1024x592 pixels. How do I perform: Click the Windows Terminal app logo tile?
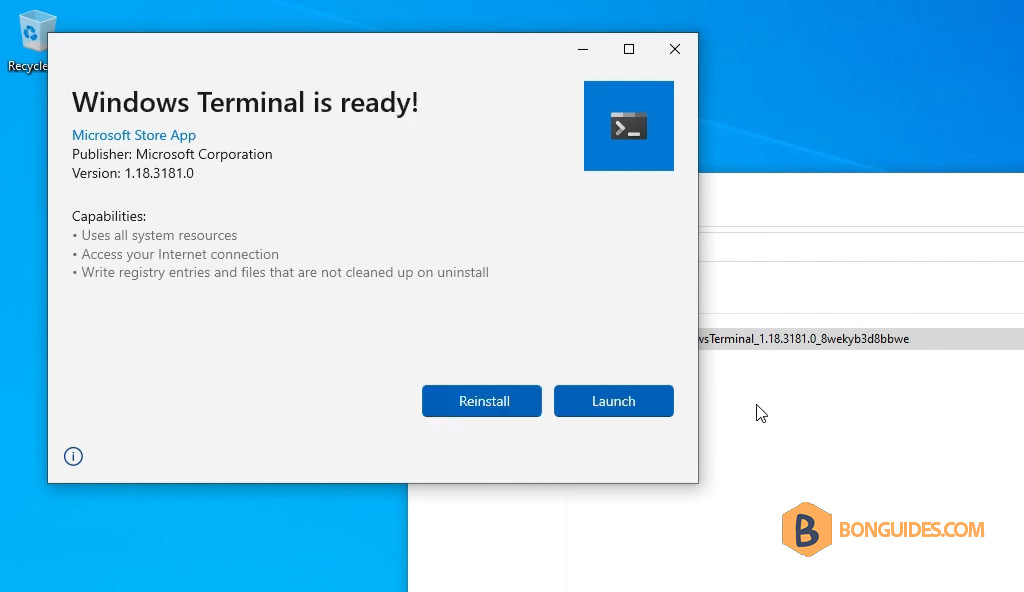pyautogui.click(x=628, y=126)
